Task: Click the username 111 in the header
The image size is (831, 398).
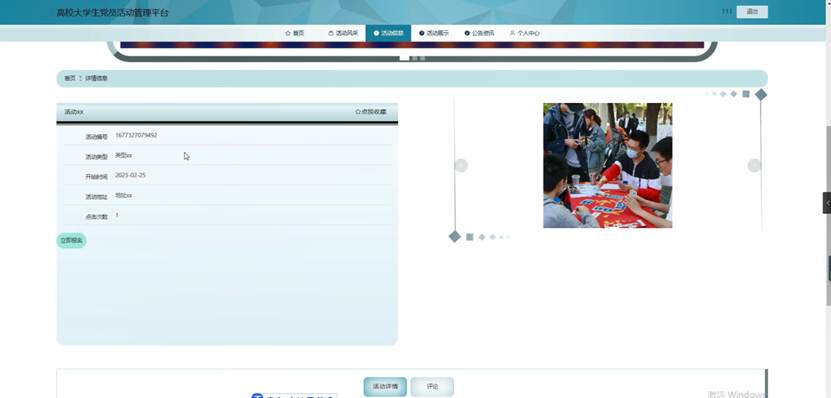Action: pos(727,12)
